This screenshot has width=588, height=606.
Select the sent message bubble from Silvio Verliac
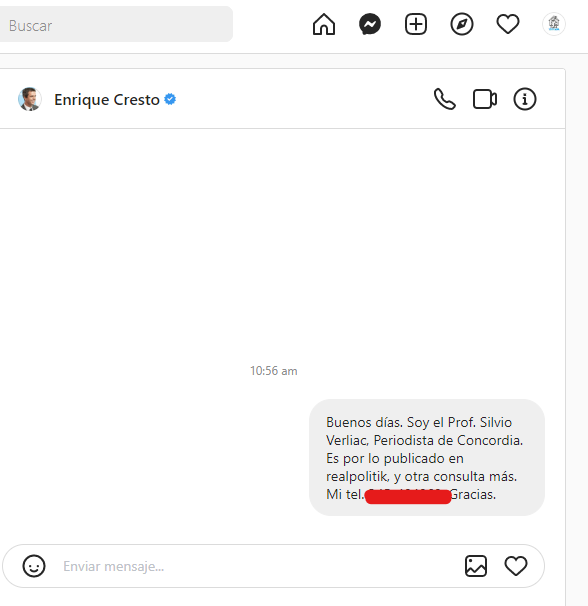[x=427, y=458]
